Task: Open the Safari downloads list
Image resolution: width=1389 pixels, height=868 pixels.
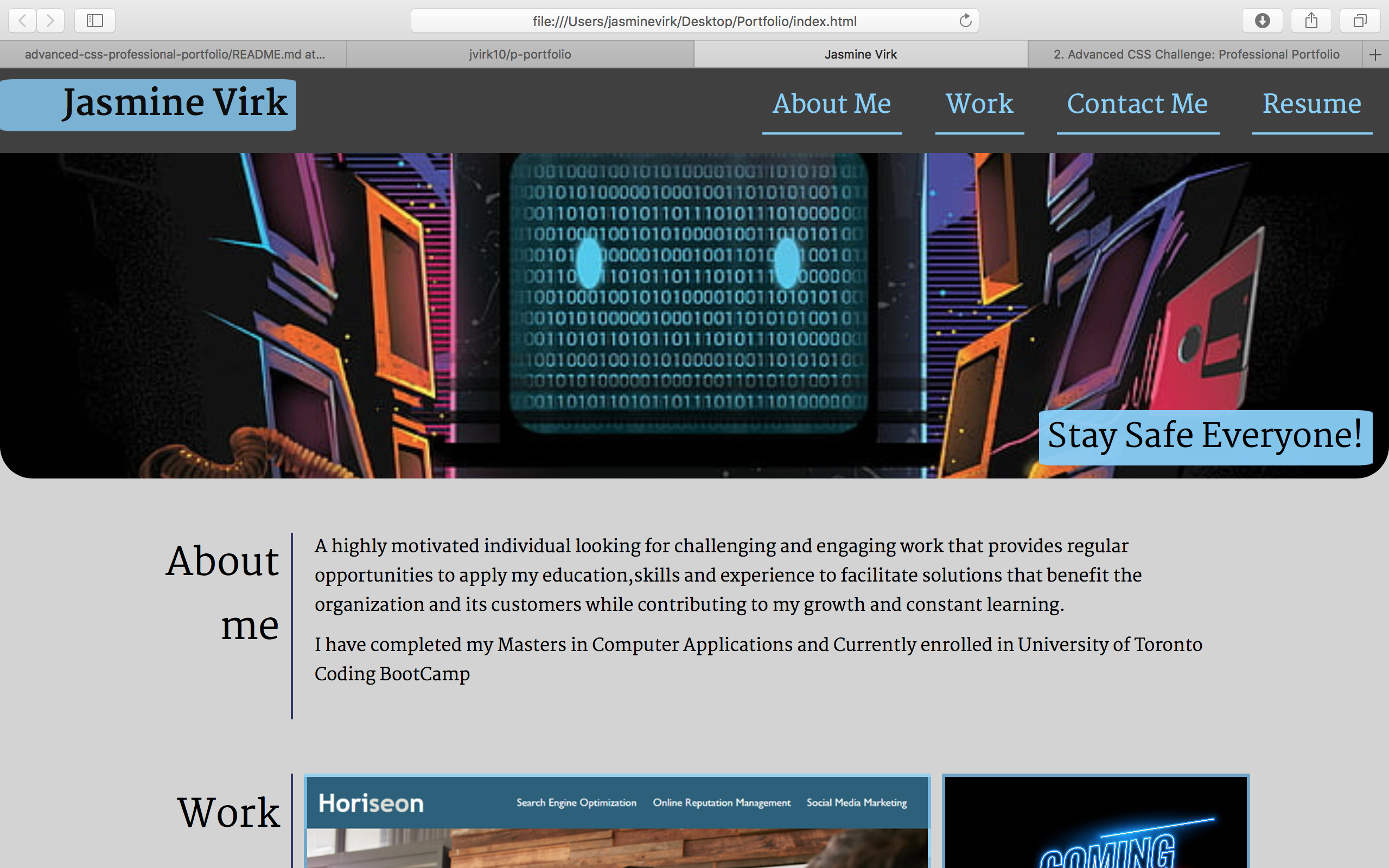Action: coord(1262,21)
